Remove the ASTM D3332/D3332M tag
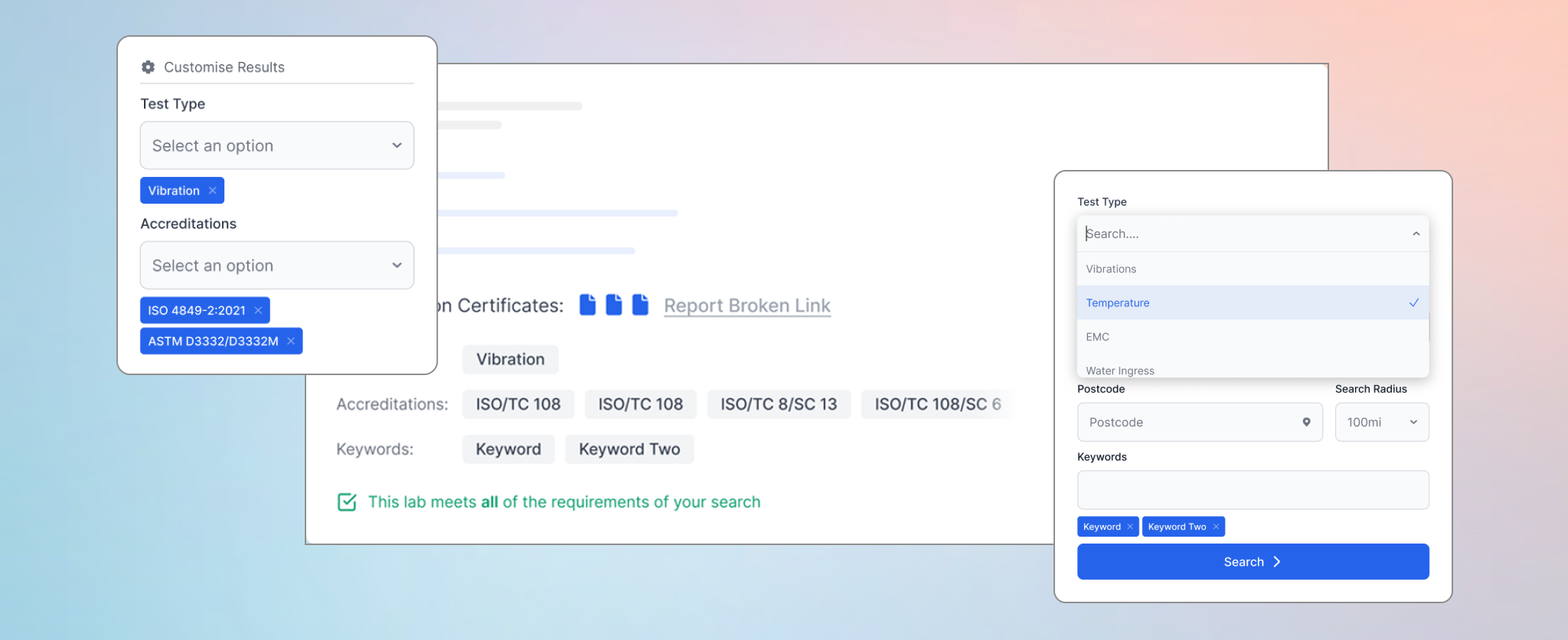Screen dimensions: 1568x640 point(291,341)
